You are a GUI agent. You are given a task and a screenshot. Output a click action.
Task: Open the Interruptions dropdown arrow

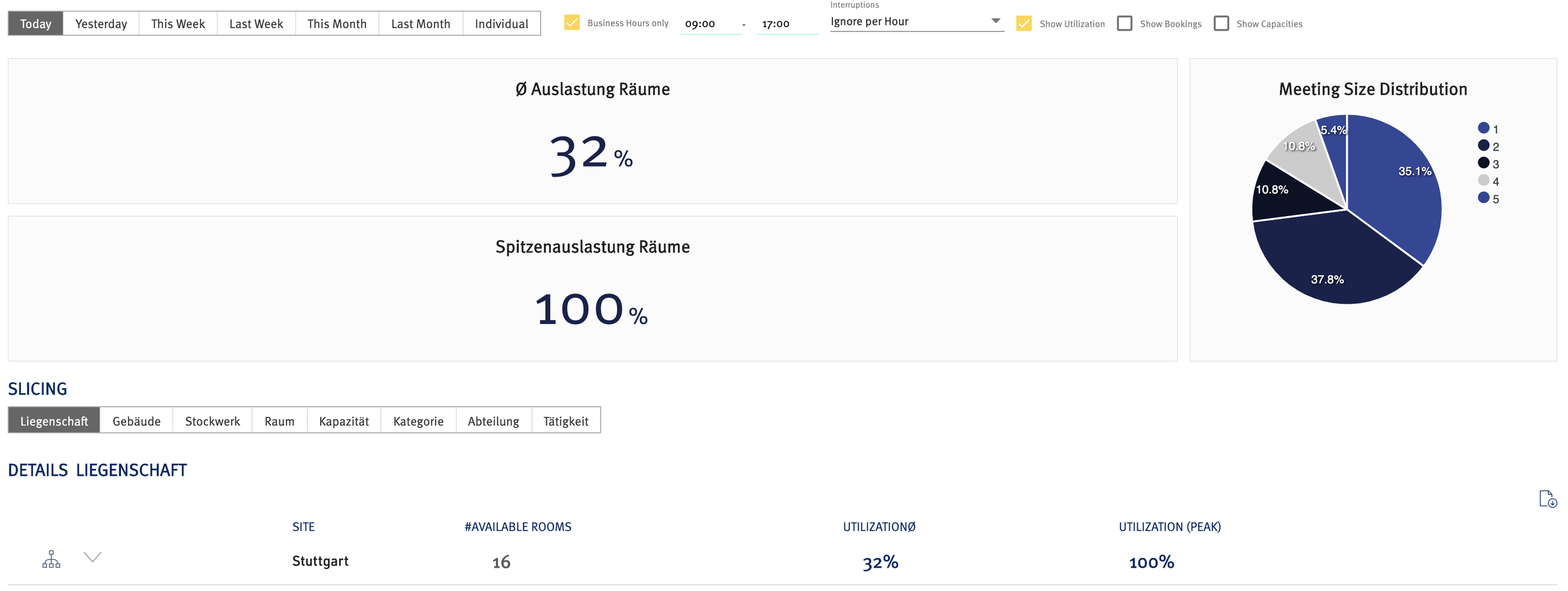coord(995,21)
